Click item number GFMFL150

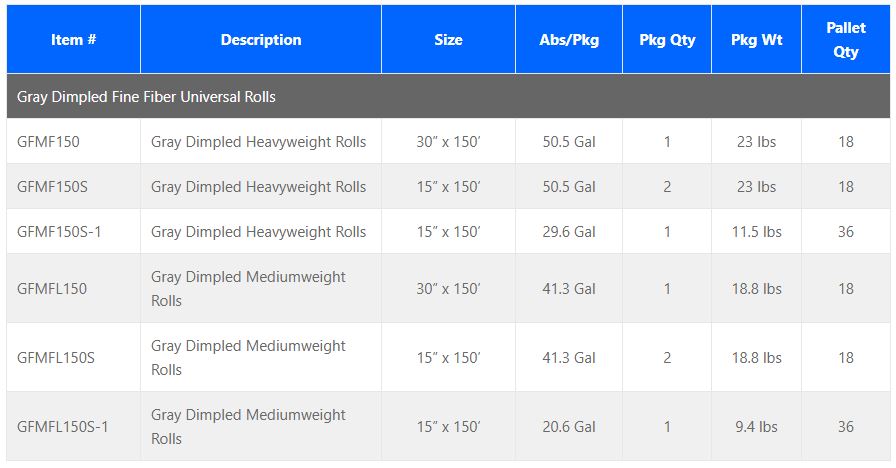52,289
